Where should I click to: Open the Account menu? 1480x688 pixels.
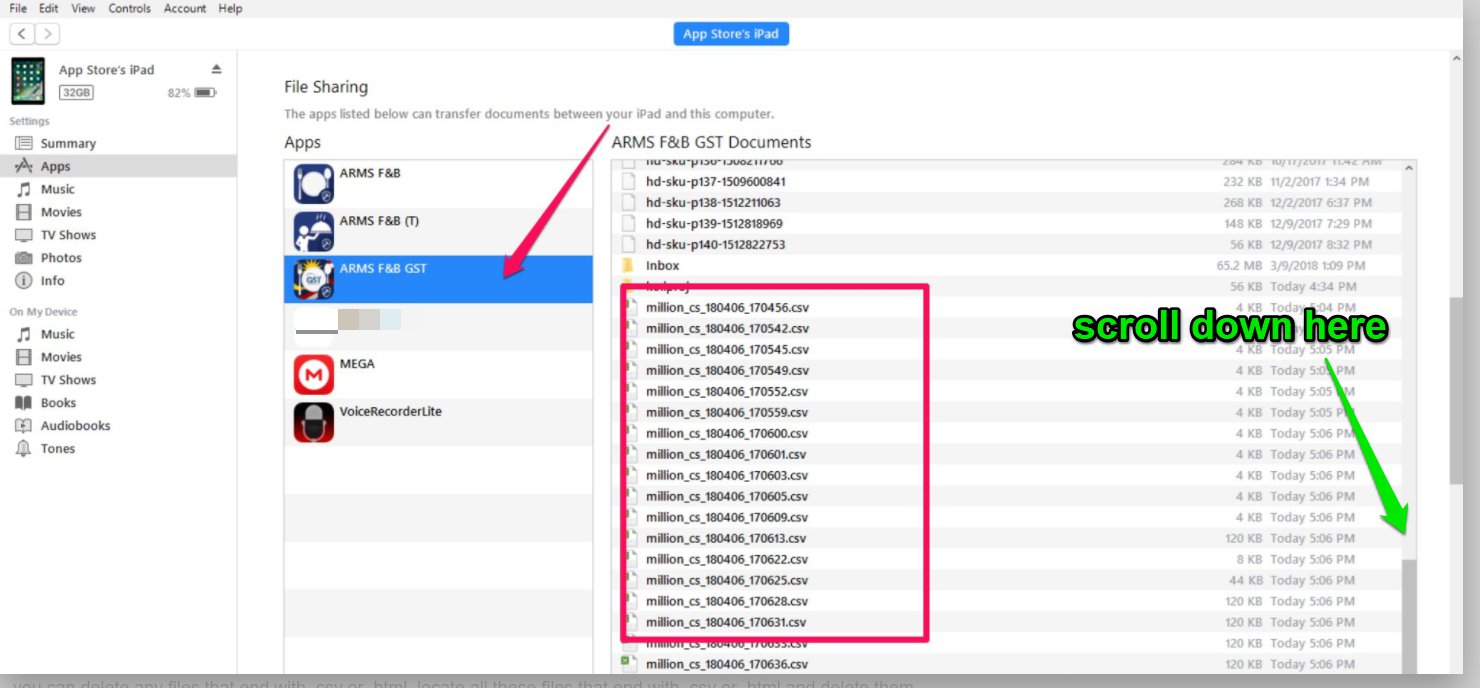(x=185, y=8)
